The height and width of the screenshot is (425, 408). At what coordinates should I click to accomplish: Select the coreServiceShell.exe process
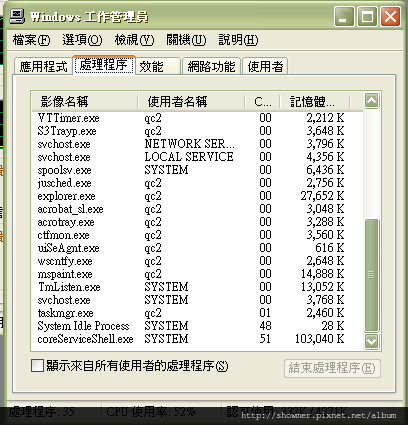[197, 339]
